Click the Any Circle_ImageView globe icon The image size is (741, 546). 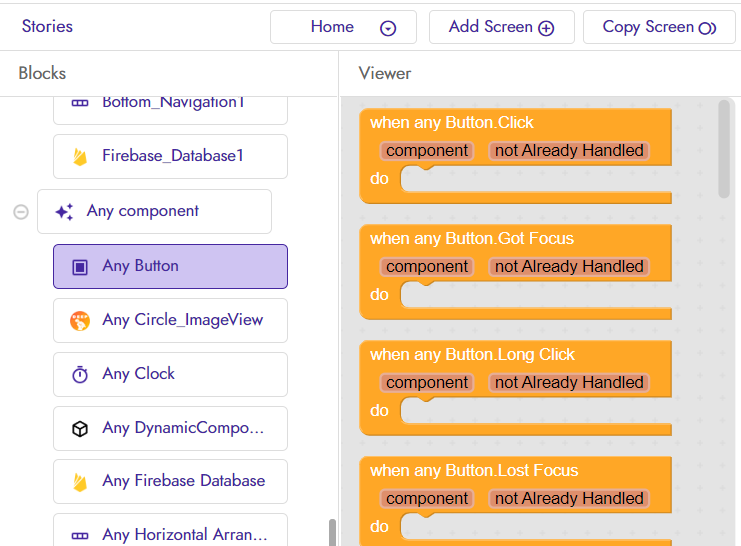80,321
